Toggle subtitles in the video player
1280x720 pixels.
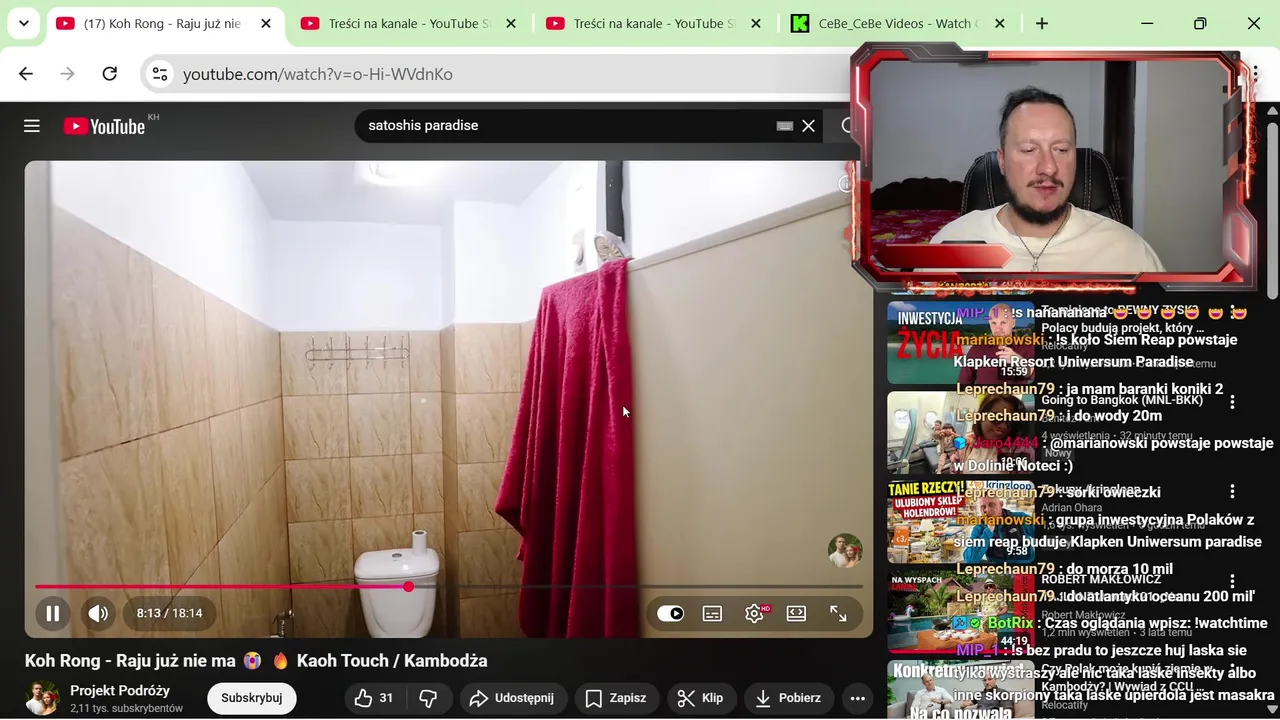712,614
